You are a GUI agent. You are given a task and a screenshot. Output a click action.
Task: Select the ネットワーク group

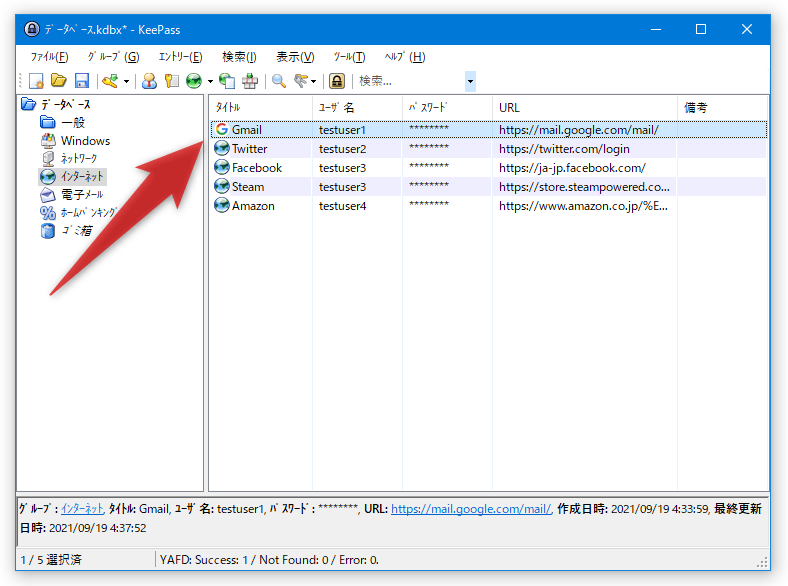pyautogui.click(x=79, y=159)
